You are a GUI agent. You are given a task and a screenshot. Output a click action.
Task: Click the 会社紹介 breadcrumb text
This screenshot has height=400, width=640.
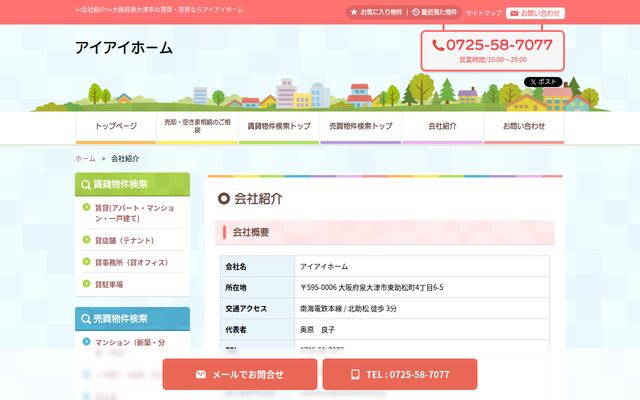point(125,158)
